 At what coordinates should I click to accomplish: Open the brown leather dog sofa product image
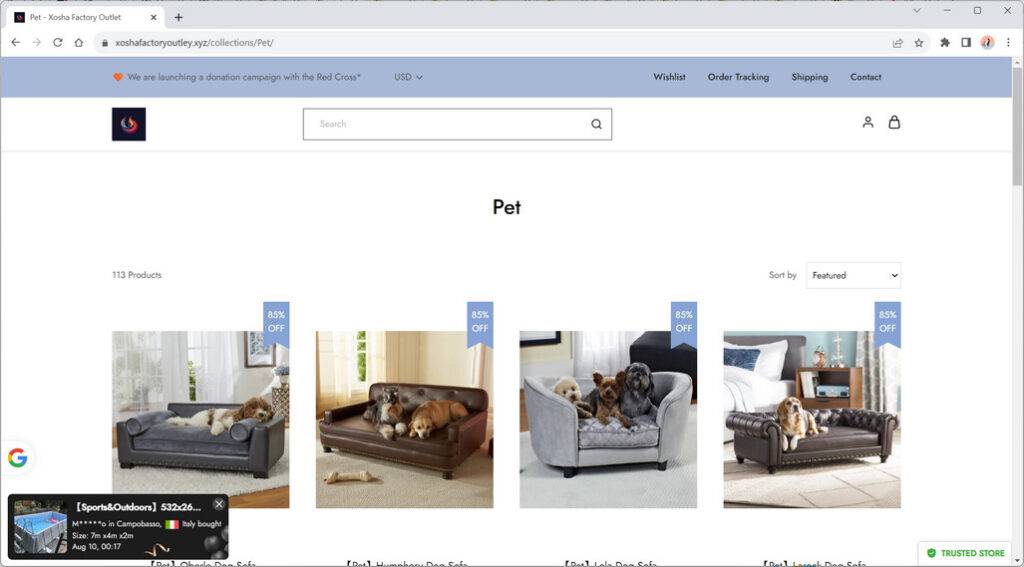[404, 419]
